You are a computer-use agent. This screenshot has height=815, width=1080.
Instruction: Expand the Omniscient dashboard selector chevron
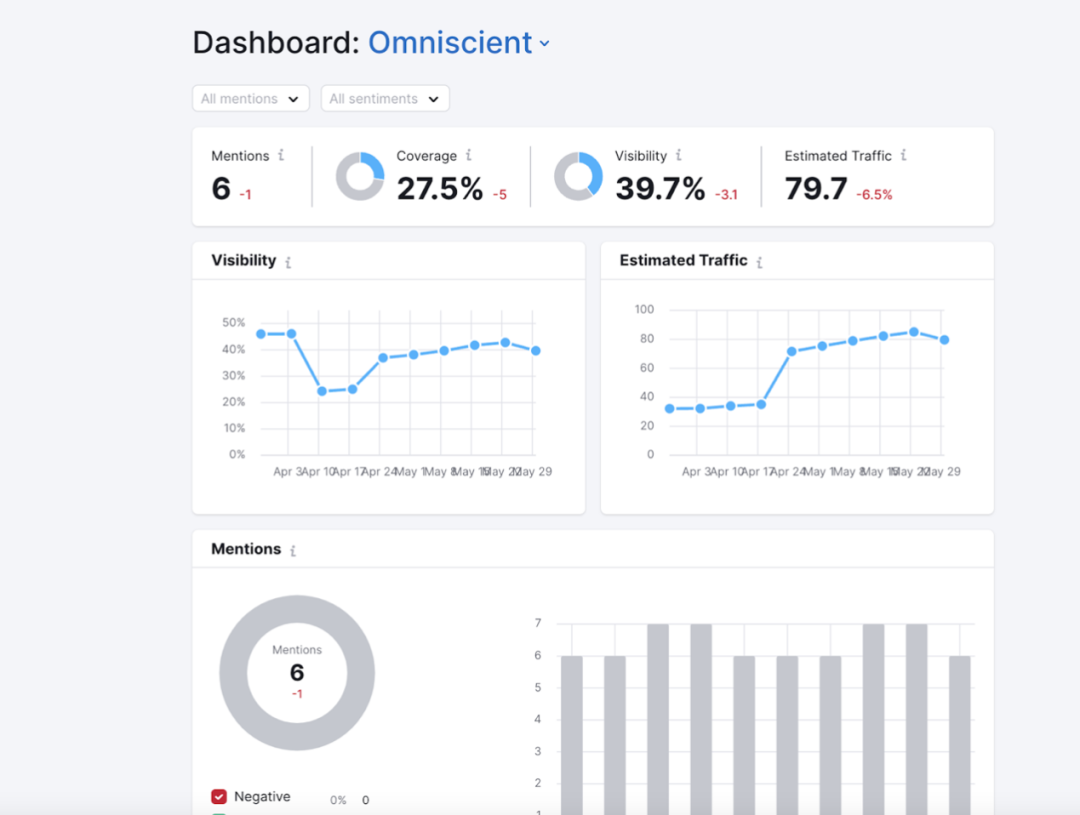545,44
